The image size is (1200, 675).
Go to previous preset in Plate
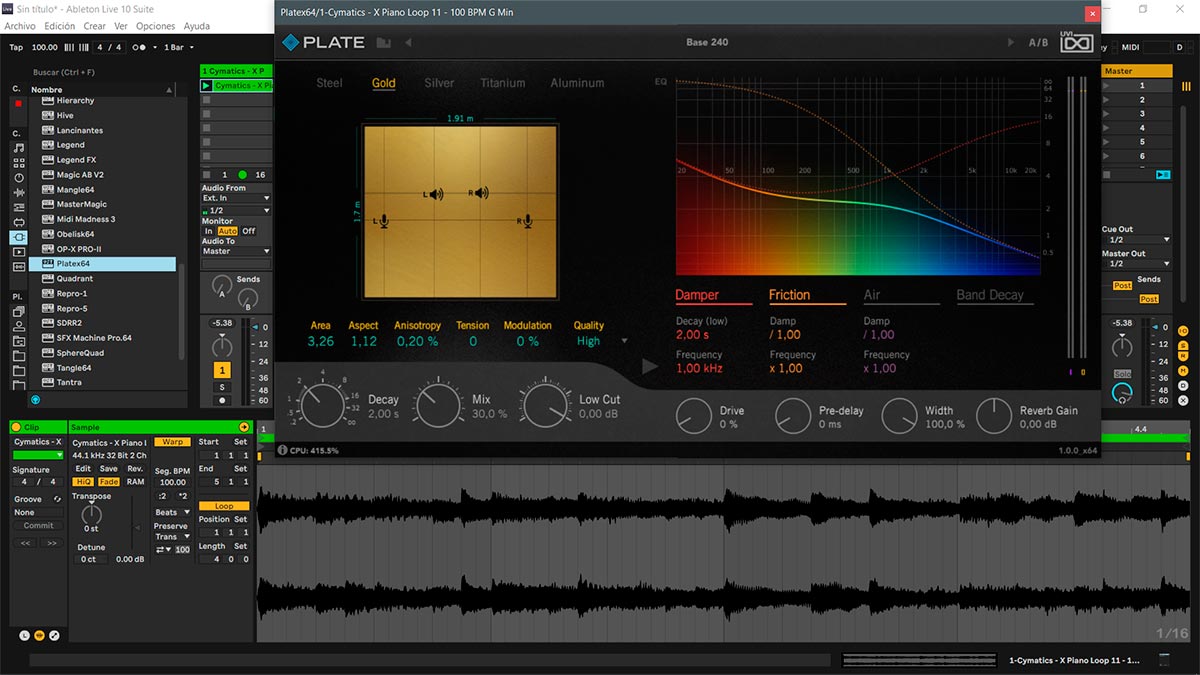tap(408, 43)
